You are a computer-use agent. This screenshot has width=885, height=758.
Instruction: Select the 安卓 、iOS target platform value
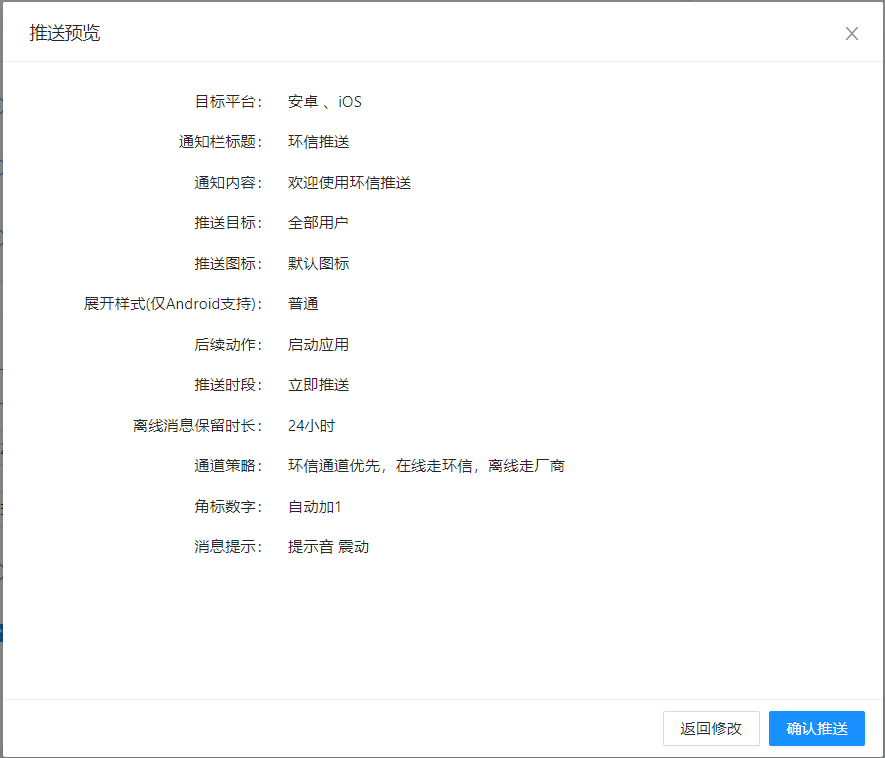pos(325,102)
